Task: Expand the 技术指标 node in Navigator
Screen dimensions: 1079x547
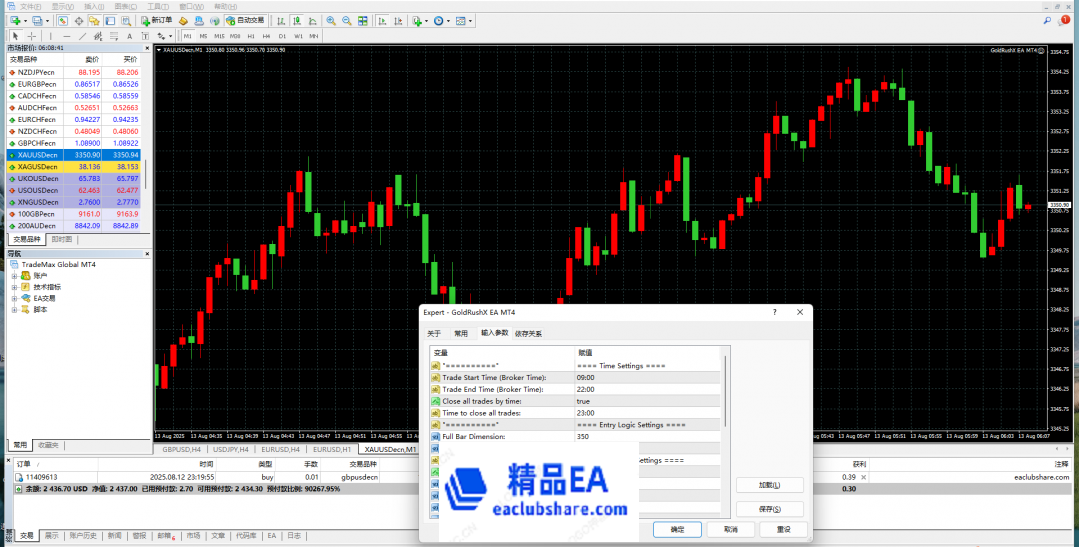Action: (x=14, y=287)
